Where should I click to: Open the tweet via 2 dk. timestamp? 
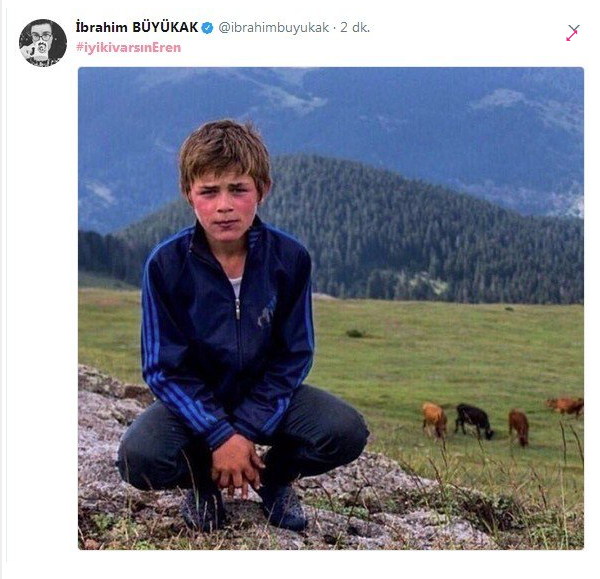[355, 28]
